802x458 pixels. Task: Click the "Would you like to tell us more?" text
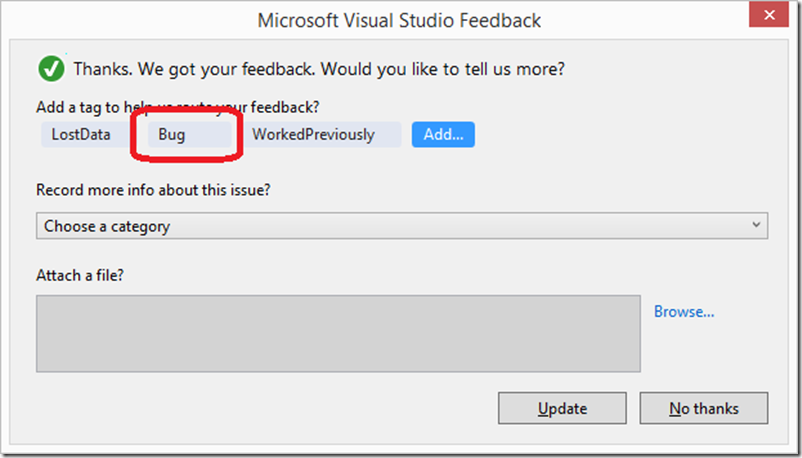click(448, 69)
